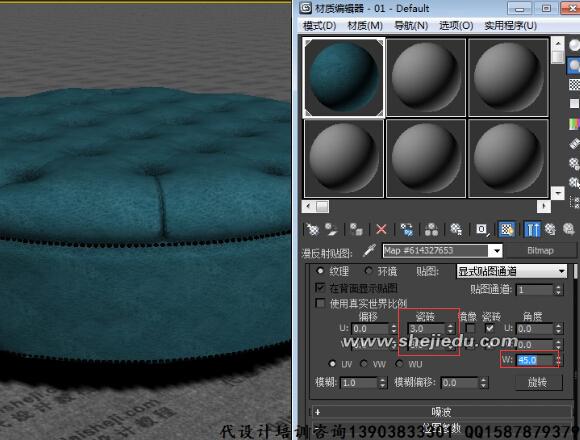Select the 环境 radio button

click(368, 271)
